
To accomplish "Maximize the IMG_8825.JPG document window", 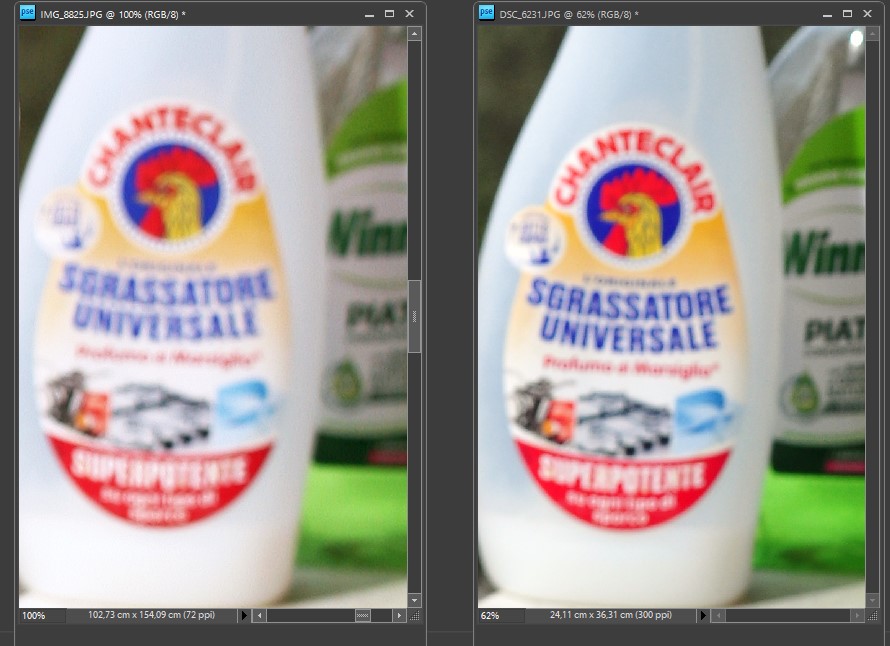I will [x=389, y=14].
